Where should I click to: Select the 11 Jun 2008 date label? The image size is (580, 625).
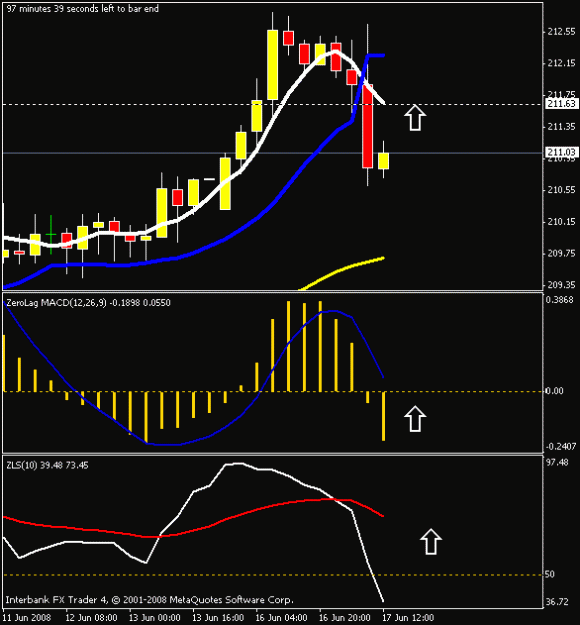27,618
